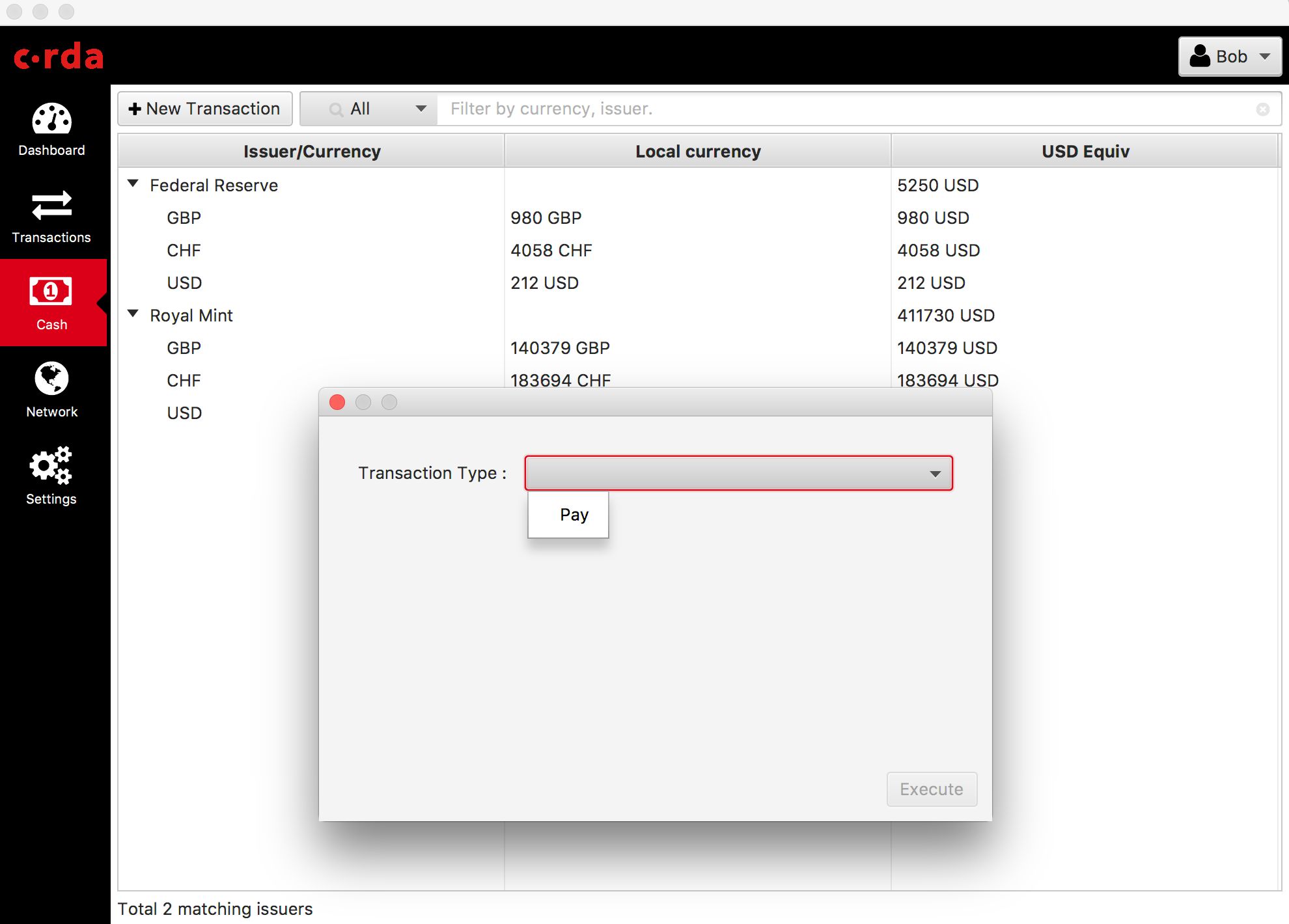The width and height of the screenshot is (1289, 924).
Task: Open Settings gears icon
Action: tap(51, 465)
